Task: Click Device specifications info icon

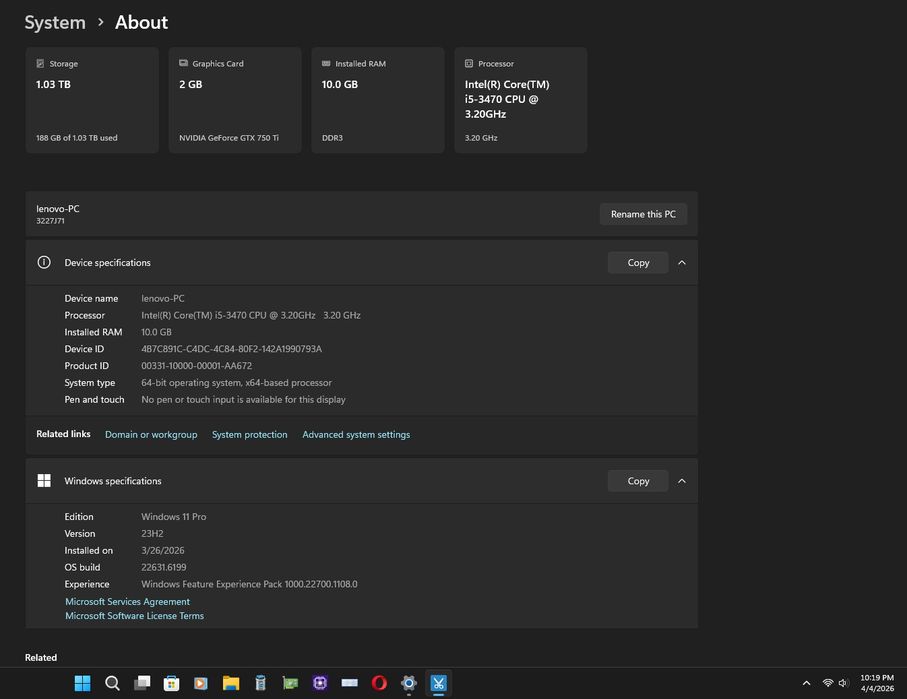Action: 44,262
